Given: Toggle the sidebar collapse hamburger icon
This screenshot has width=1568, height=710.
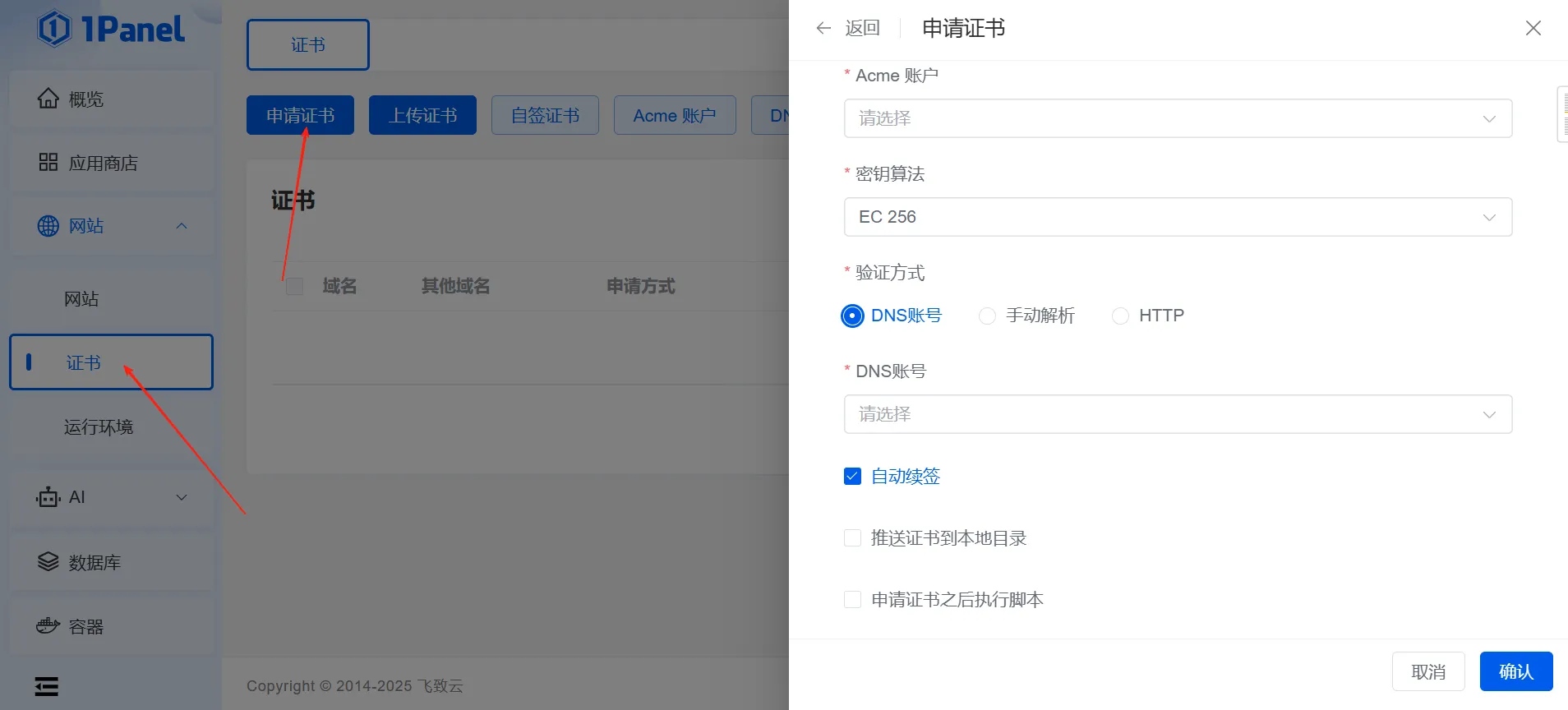Looking at the screenshot, I should click(47, 686).
